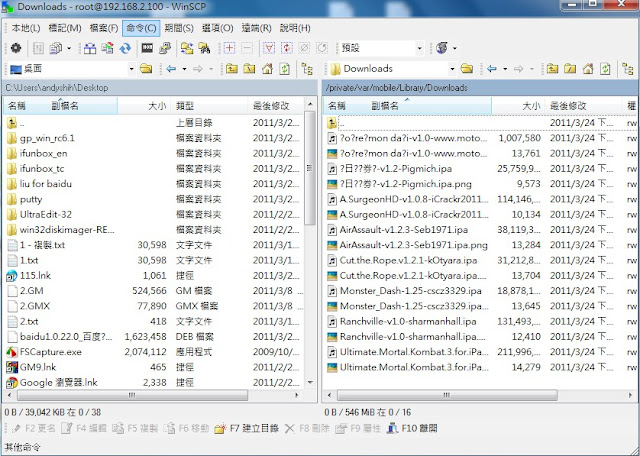Go to local parent directory icon

(232, 69)
